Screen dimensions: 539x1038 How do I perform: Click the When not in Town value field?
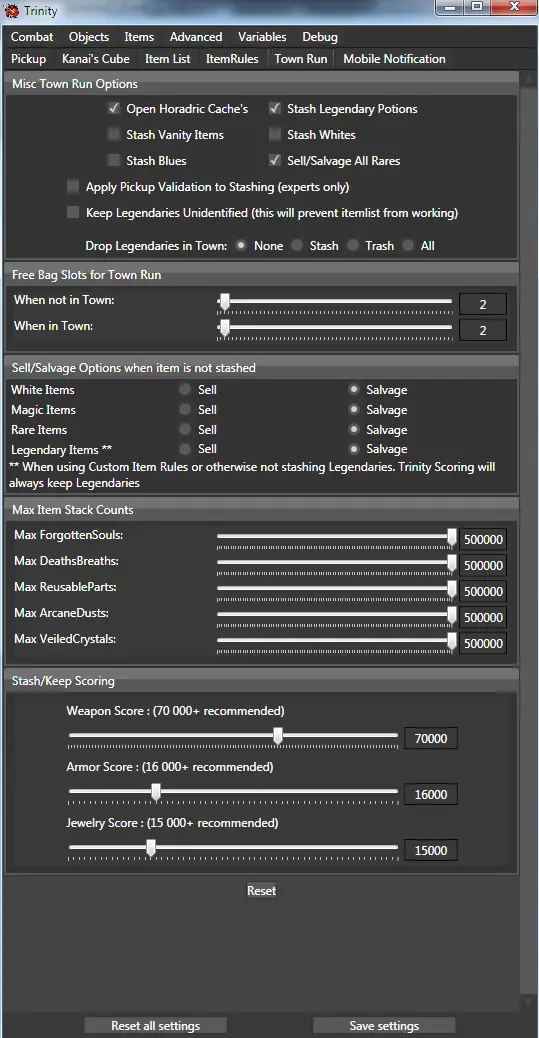(x=483, y=305)
